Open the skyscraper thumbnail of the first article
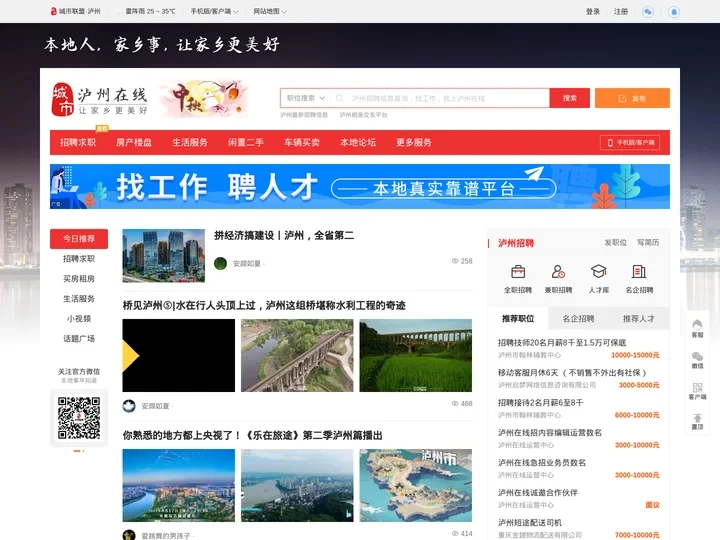The image size is (720, 540). (163, 256)
